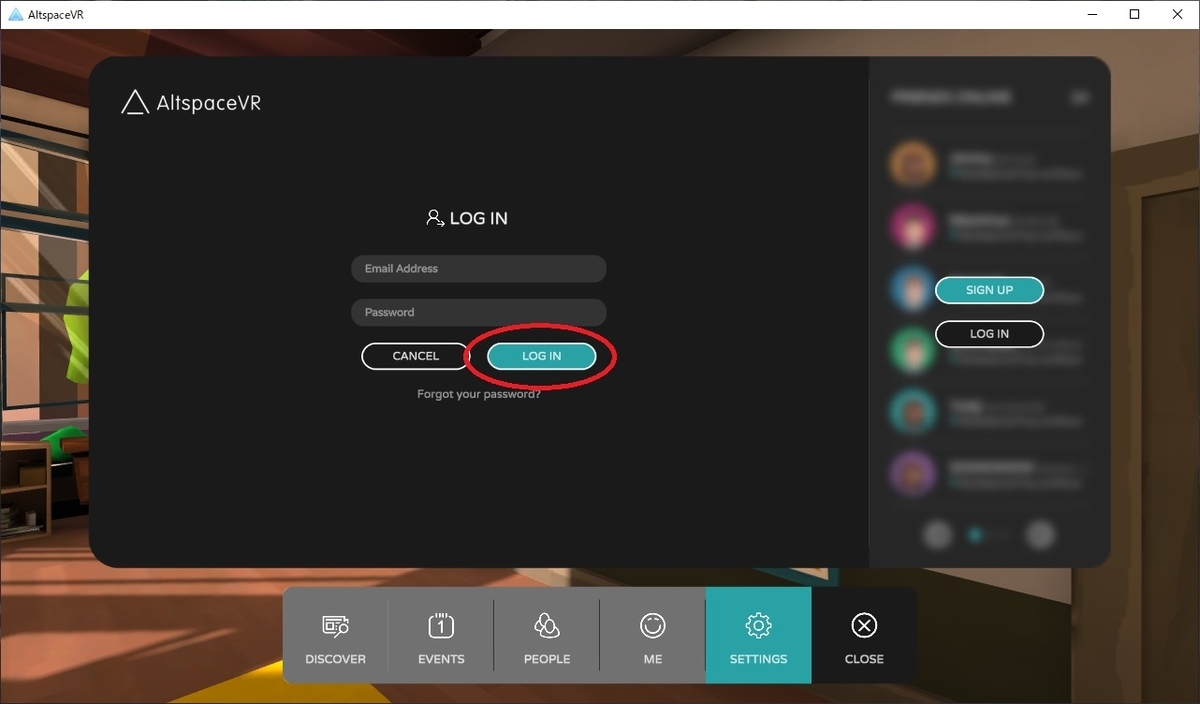Cancel the login form
1200x704 pixels.
[x=416, y=356]
